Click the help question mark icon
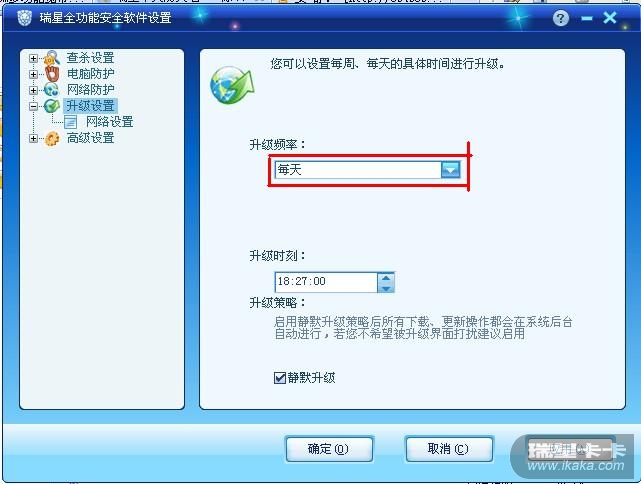Screen dimensions: 641x484 coord(561,18)
